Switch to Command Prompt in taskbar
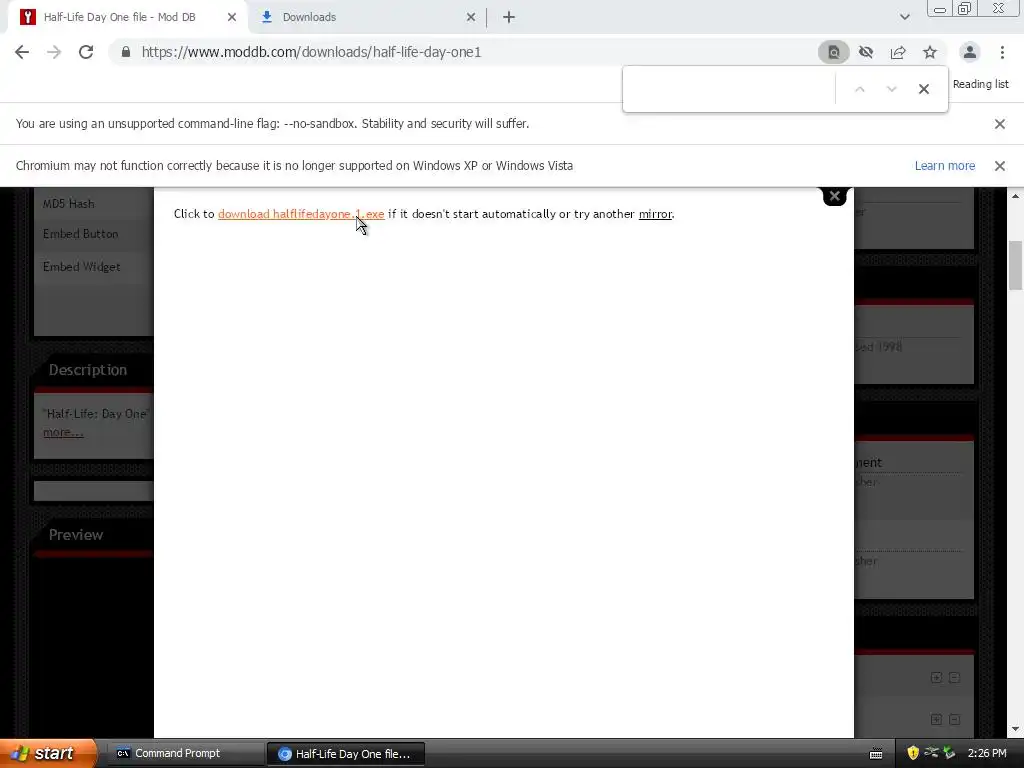This screenshot has width=1024, height=768. [x=184, y=753]
